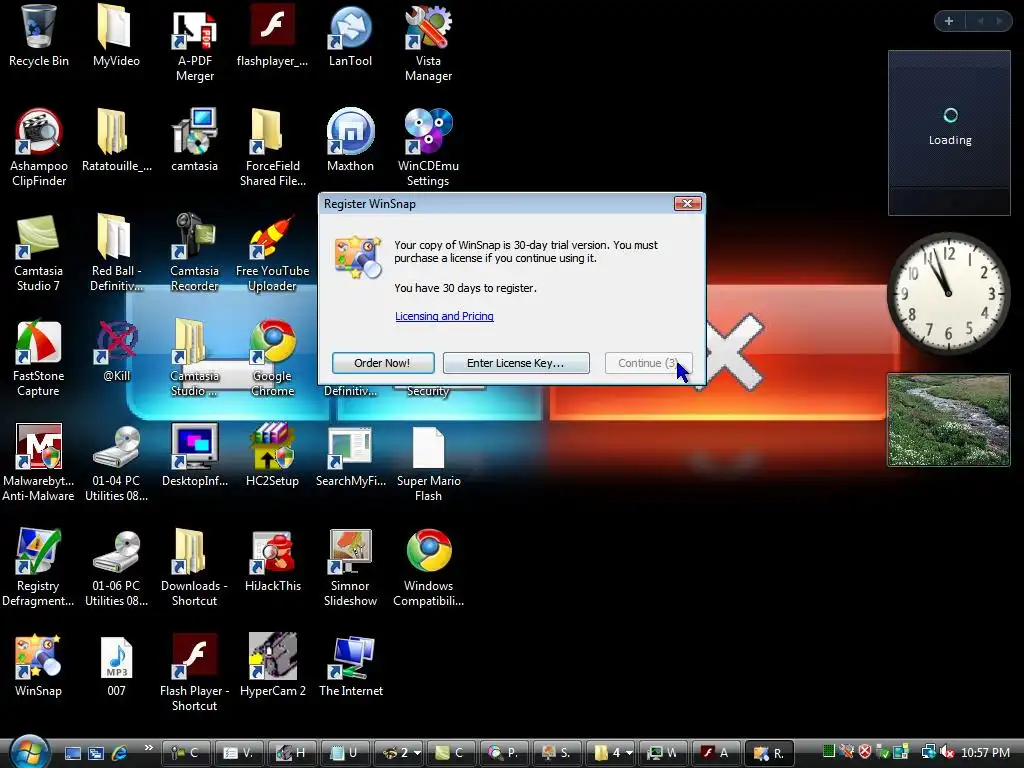Select the Google Chrome desktop icon
This screenshot has height=768, width=1024.
pos(272,342)
